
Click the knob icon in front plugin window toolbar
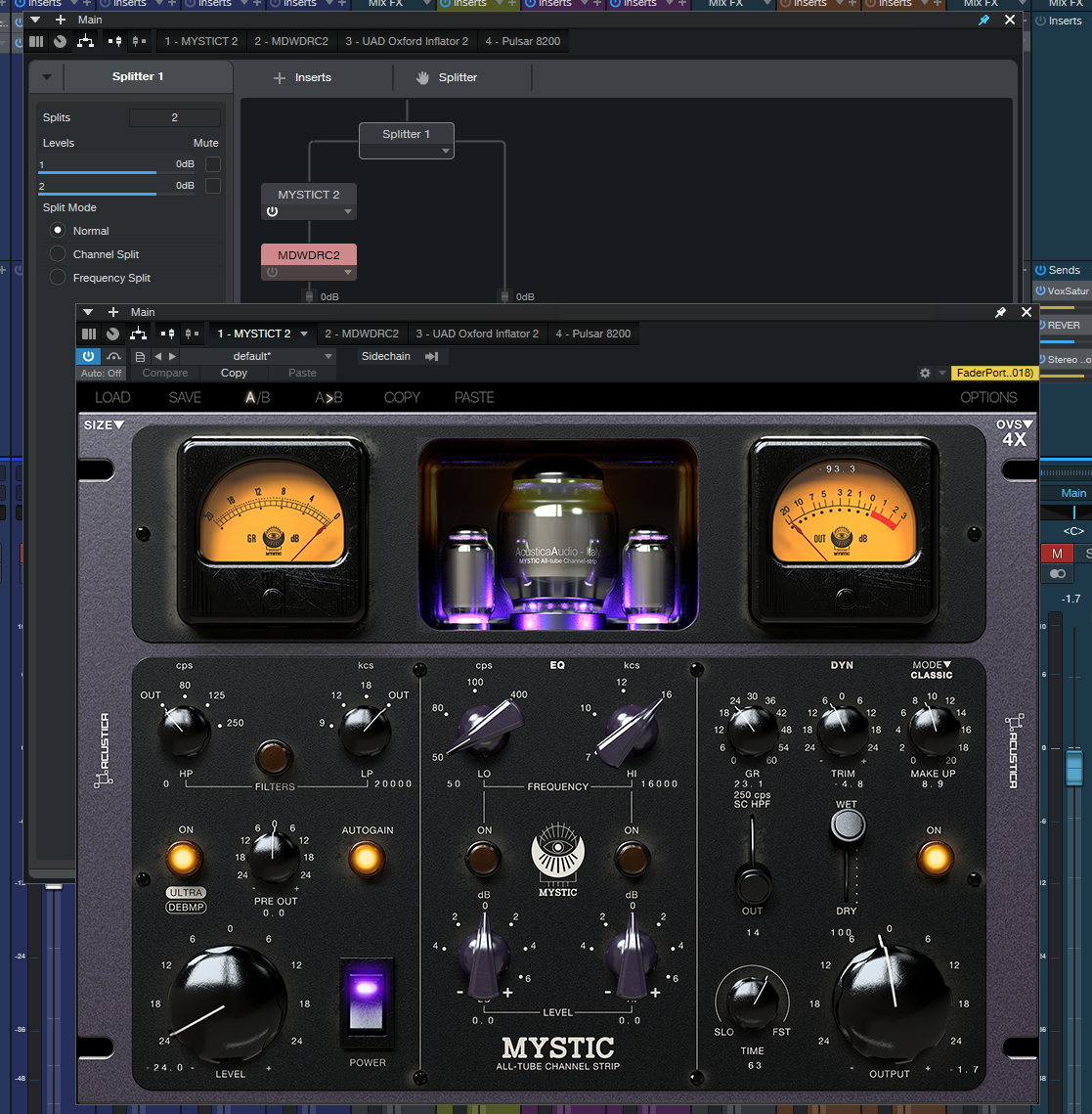coord(112,334)
